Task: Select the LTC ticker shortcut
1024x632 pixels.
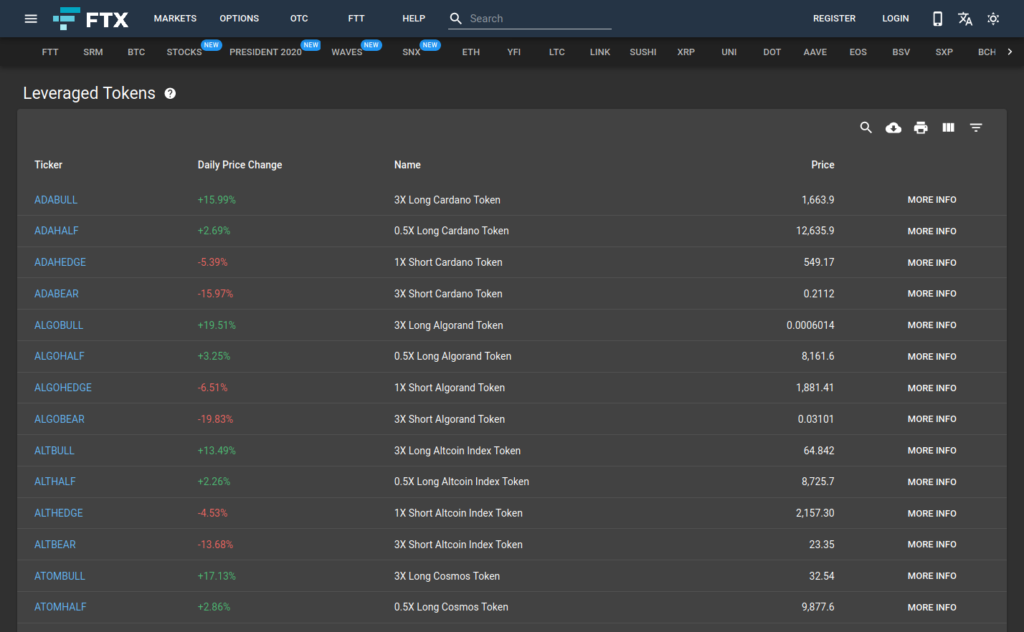Action: tap(556, 52)
